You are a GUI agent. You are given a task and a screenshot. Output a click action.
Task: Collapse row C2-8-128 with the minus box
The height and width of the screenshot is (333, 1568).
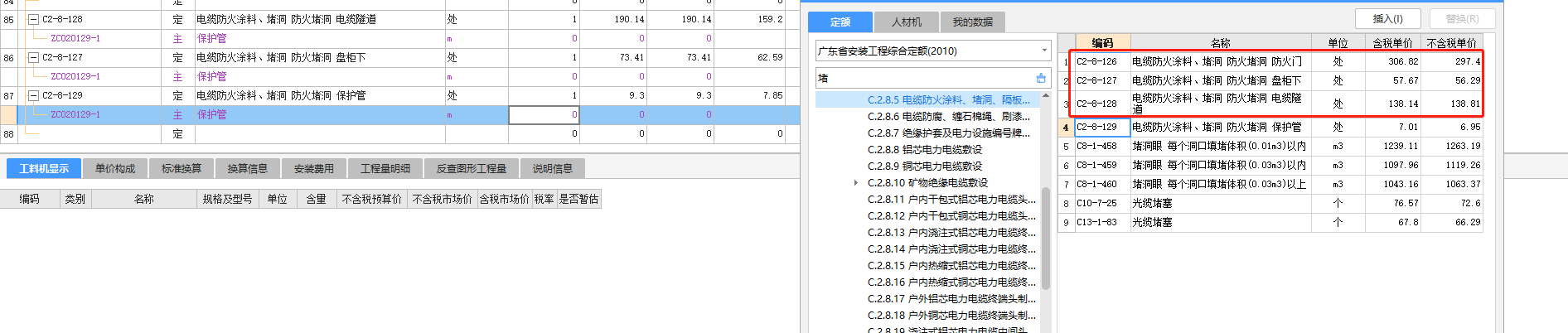tap(34, 19)
